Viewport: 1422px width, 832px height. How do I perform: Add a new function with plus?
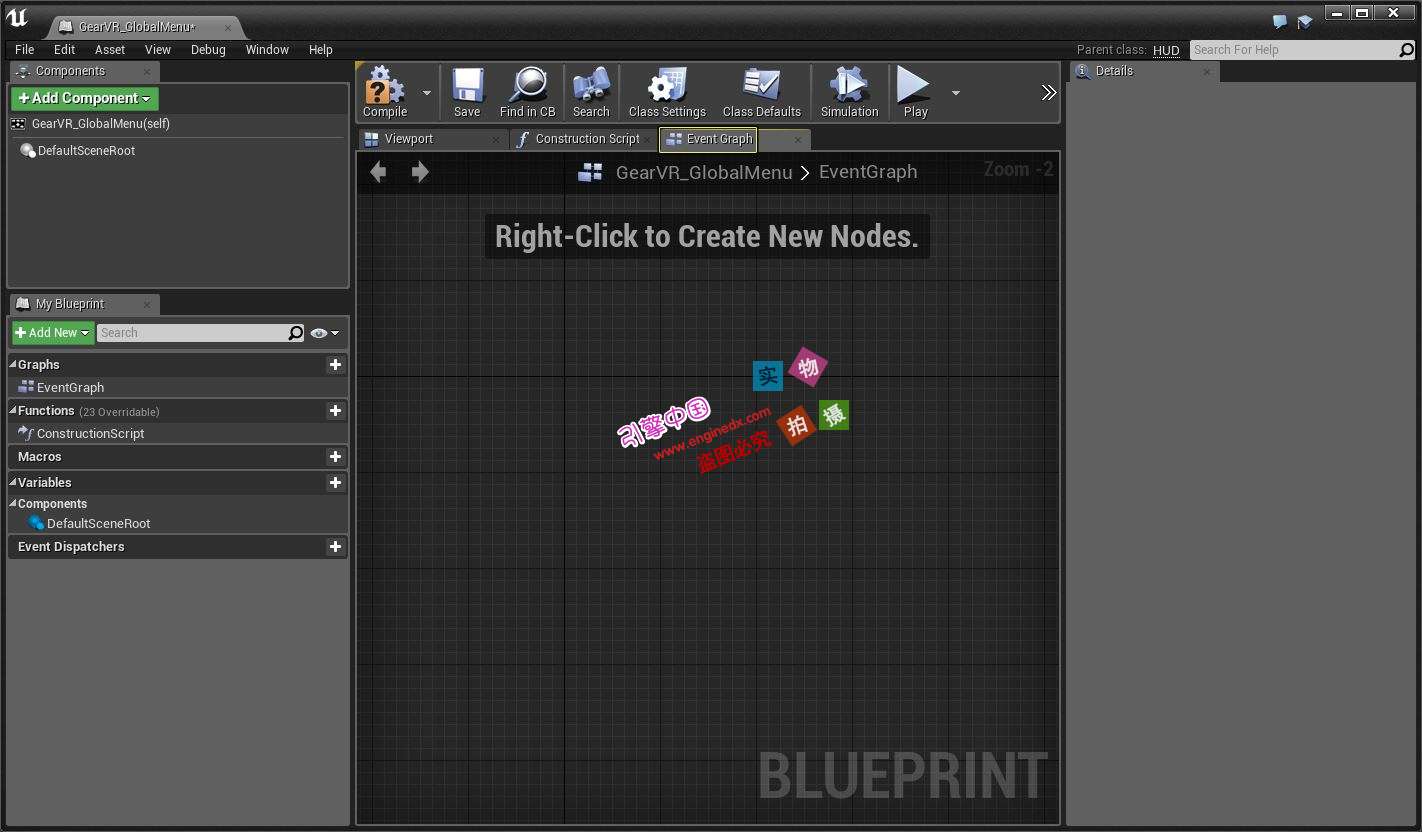click(x=335, y=411)
